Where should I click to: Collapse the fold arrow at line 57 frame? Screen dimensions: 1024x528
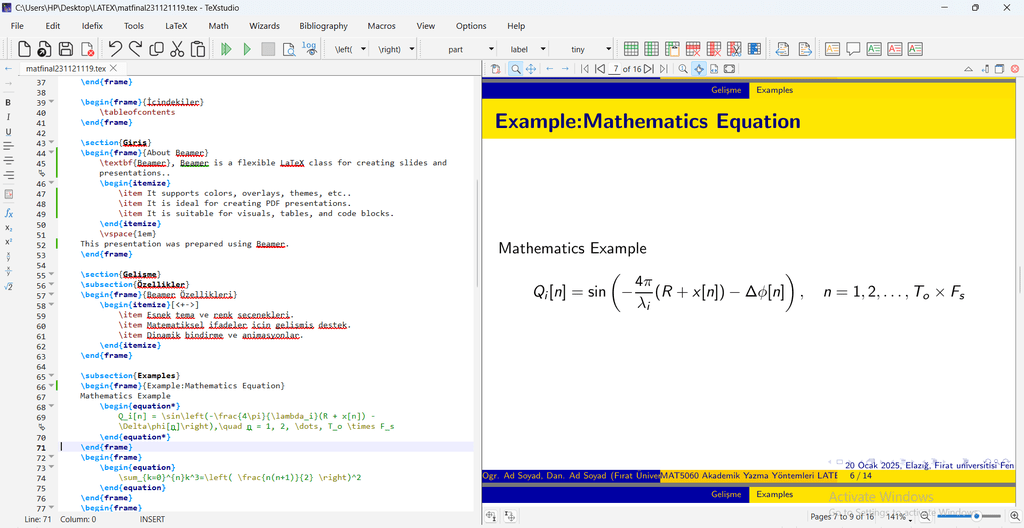[52, 295]
